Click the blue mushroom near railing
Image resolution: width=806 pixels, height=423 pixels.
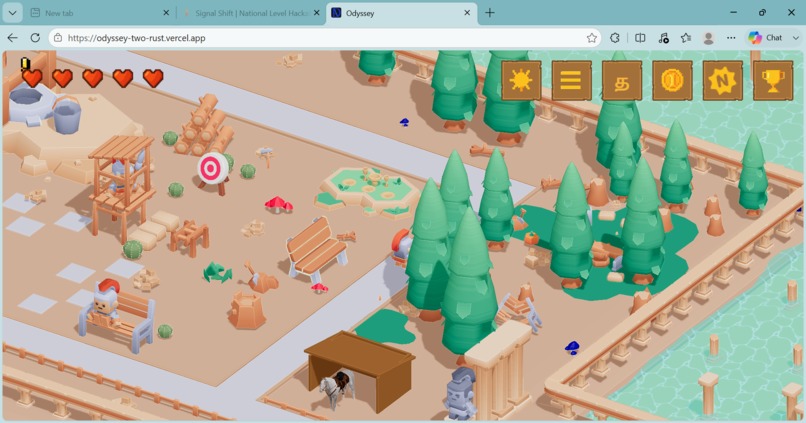[572, 348]
